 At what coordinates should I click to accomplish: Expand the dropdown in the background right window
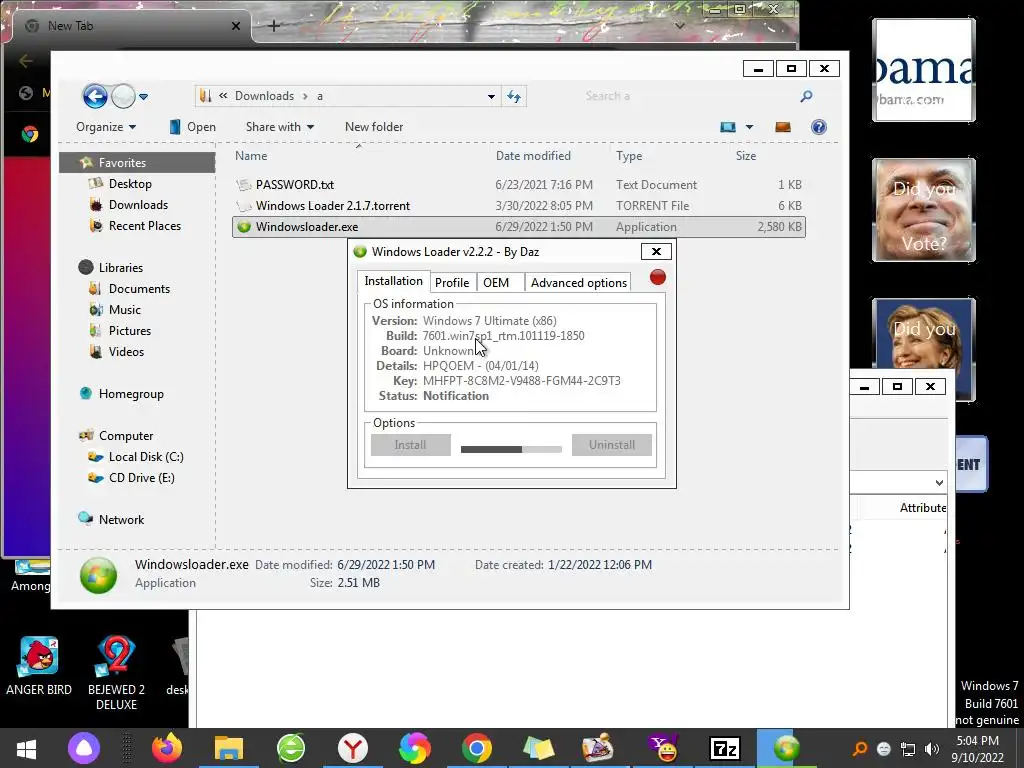[939, 483]
